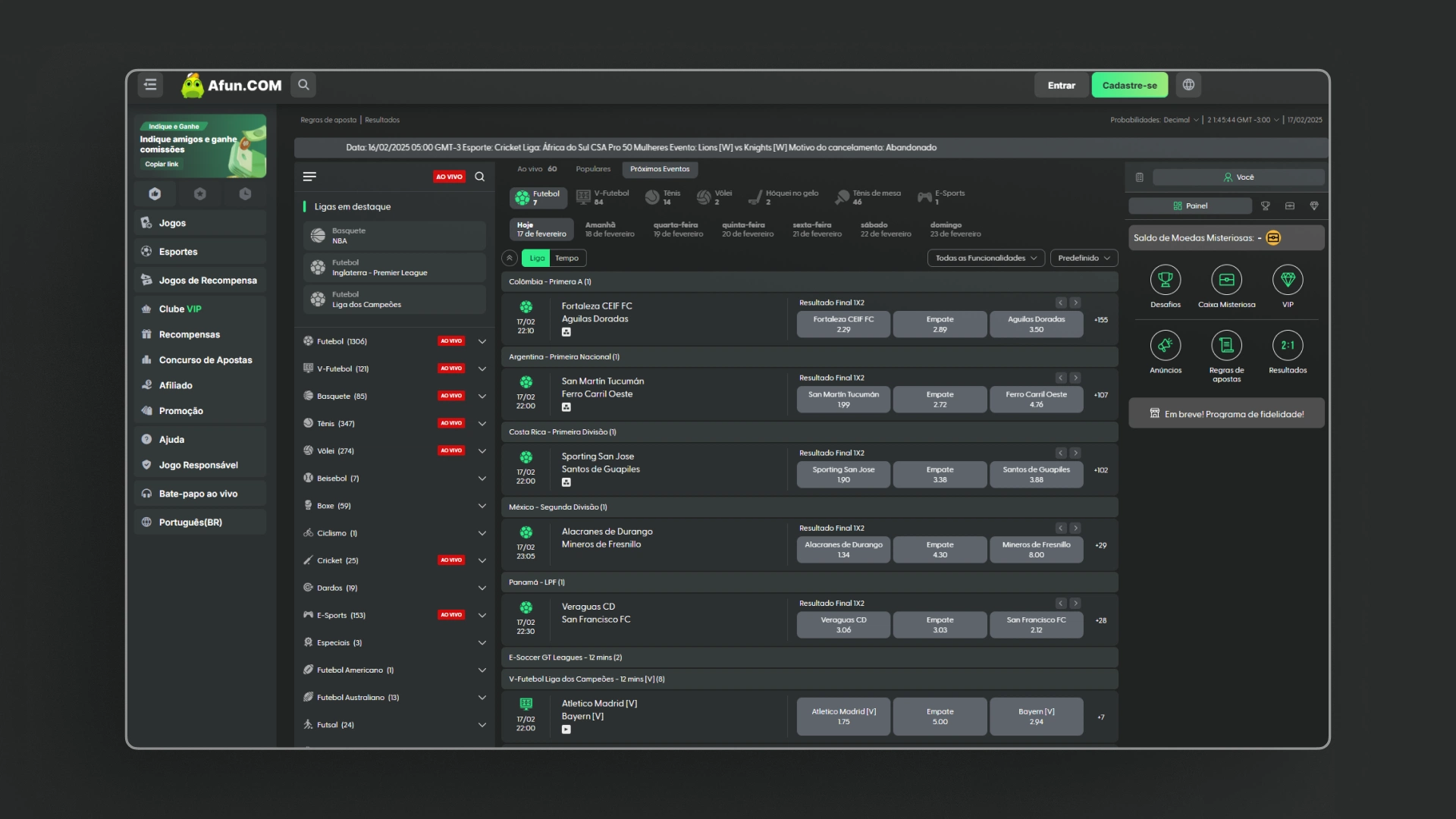Switch to Ao vivo tab
1456x819 pixels.
(x=537, y=169)
